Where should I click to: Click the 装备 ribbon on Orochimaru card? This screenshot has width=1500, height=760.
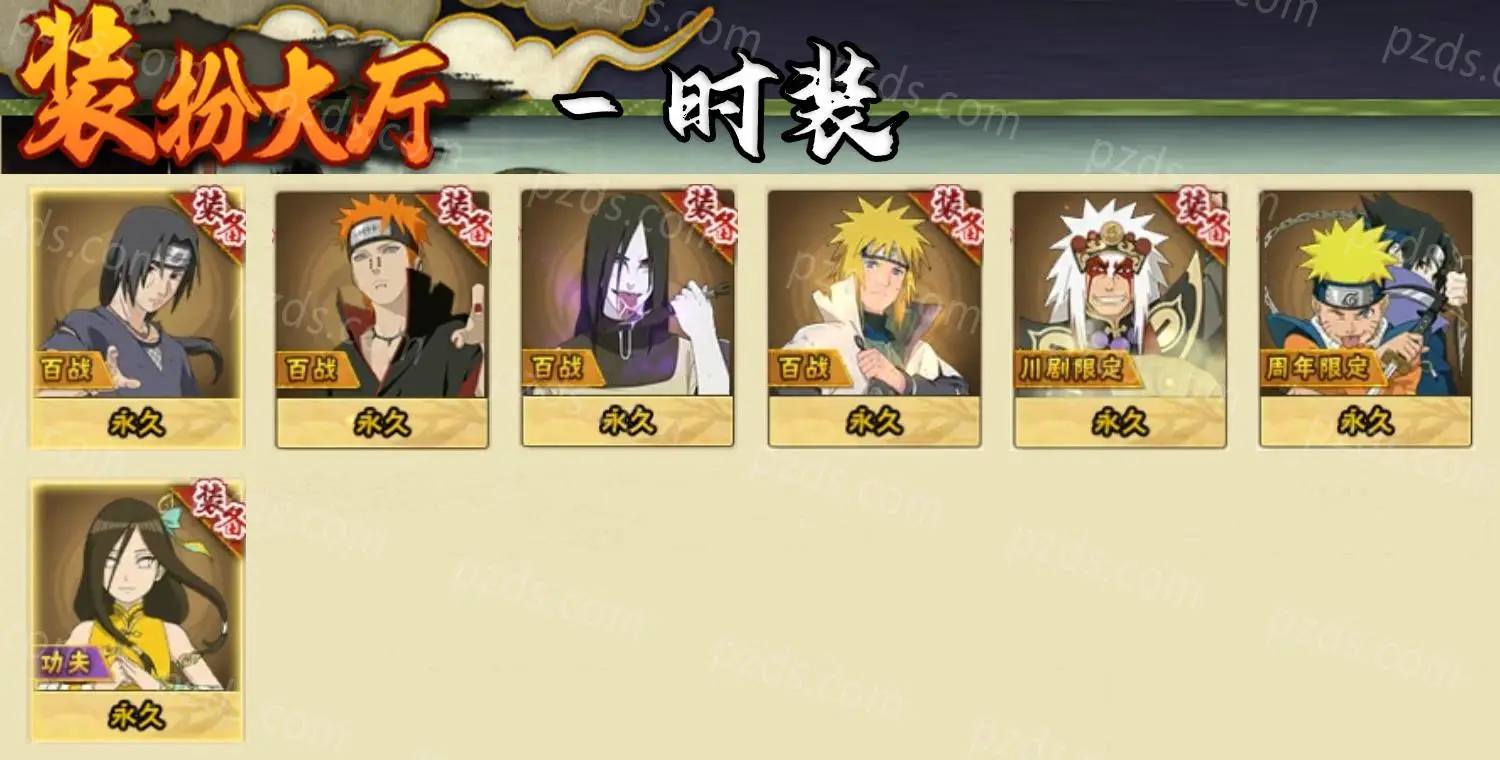click(704, 214)
